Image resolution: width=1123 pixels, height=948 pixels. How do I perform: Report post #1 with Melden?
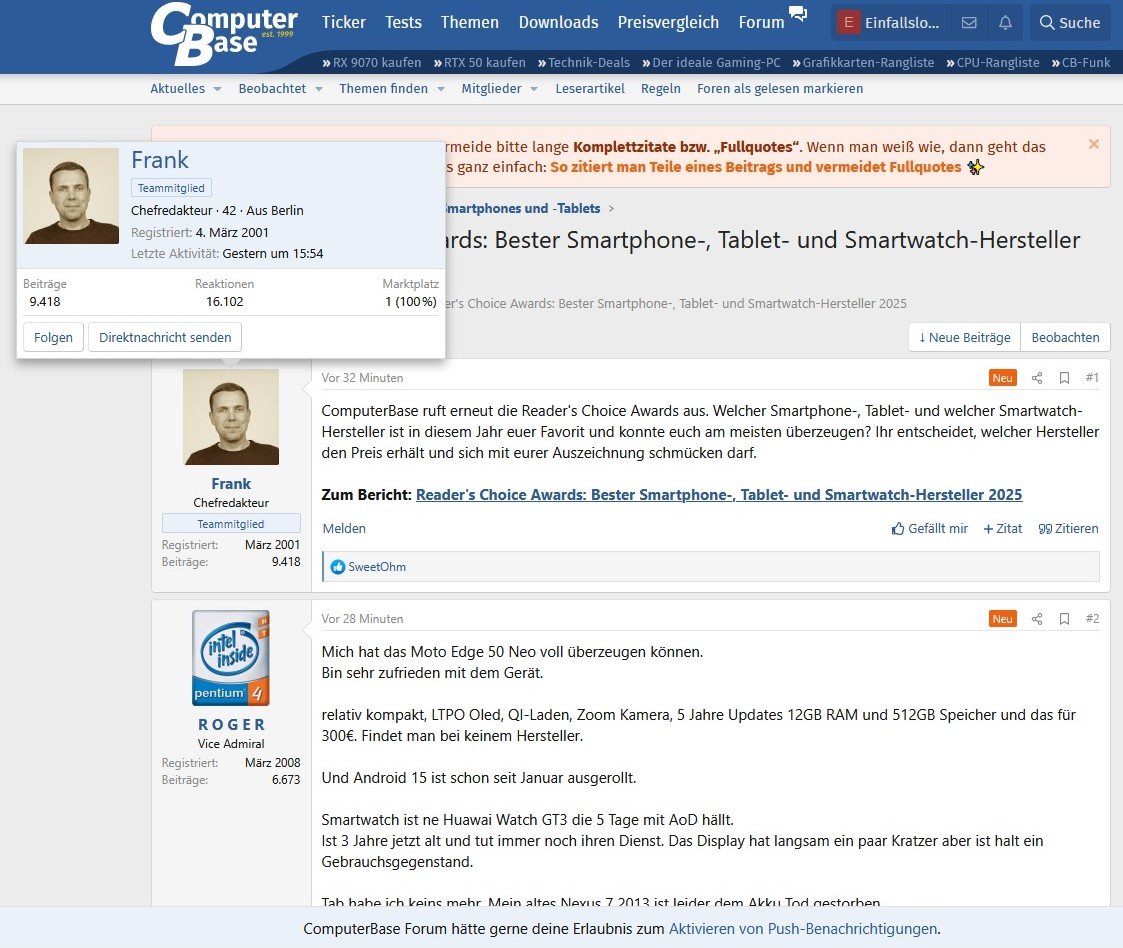click(344, 528)
